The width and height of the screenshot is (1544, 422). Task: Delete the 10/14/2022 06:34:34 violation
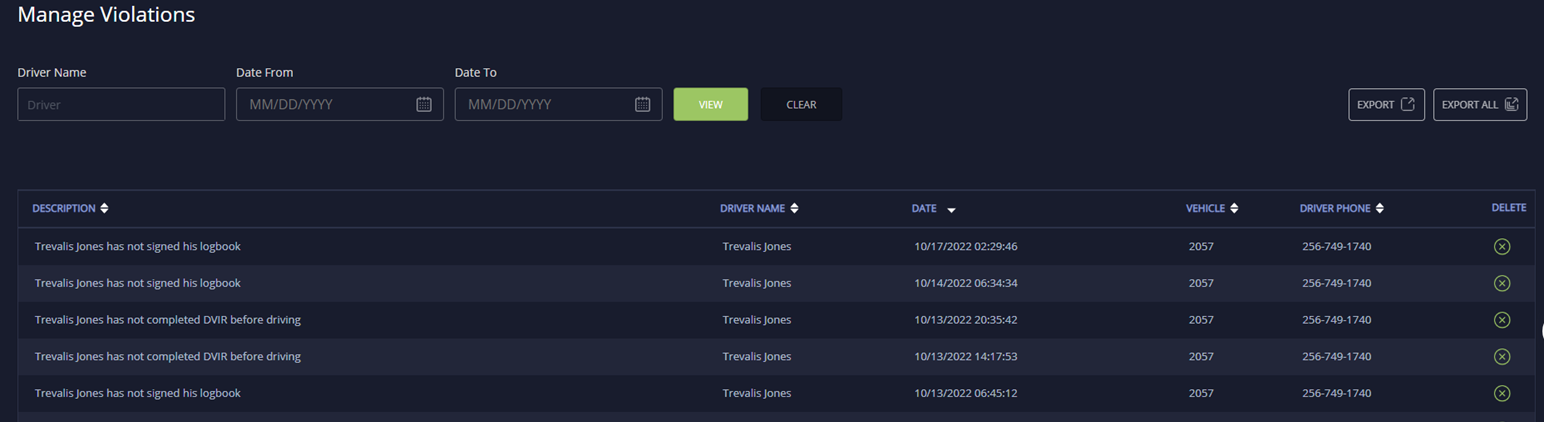[x=1501, y=283]
